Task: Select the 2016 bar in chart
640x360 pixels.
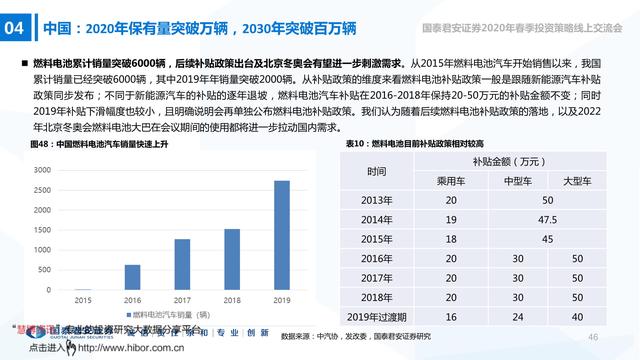Action: pyautogui.click(x=132, y=277)
